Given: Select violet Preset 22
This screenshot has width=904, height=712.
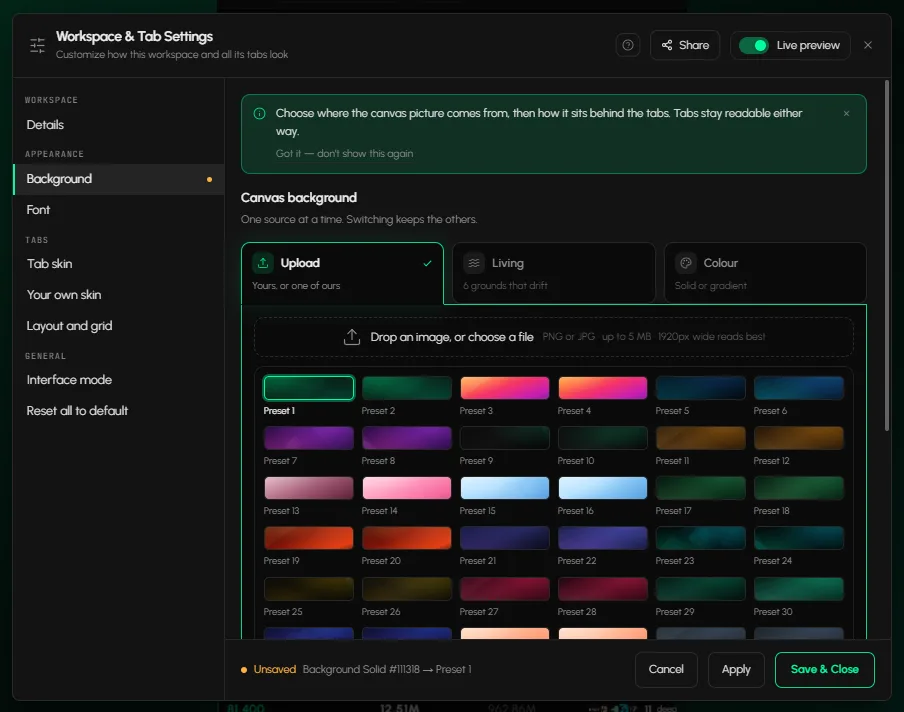Looking at the screenshot, I should (603, 538).
